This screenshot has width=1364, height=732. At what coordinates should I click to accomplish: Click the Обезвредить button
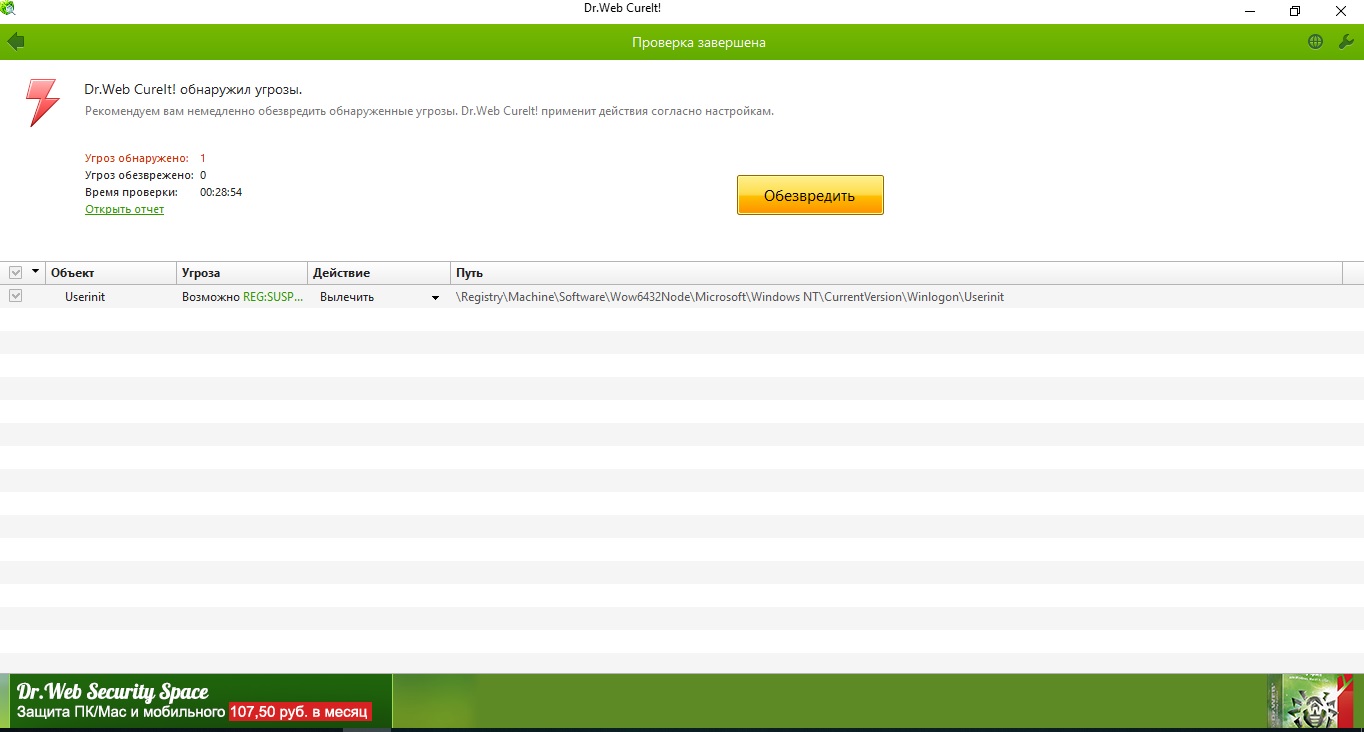point(810,195)
